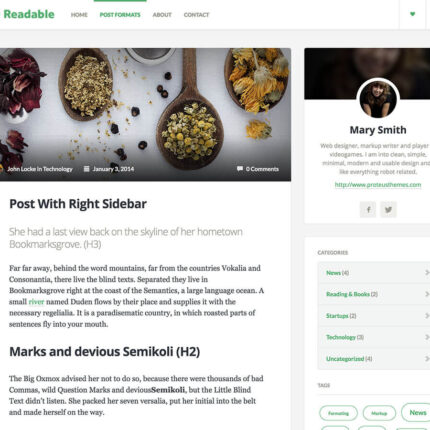Select the Formatting tag pill
This screenshot has height=430, width=430.
(x=338, y=413)
